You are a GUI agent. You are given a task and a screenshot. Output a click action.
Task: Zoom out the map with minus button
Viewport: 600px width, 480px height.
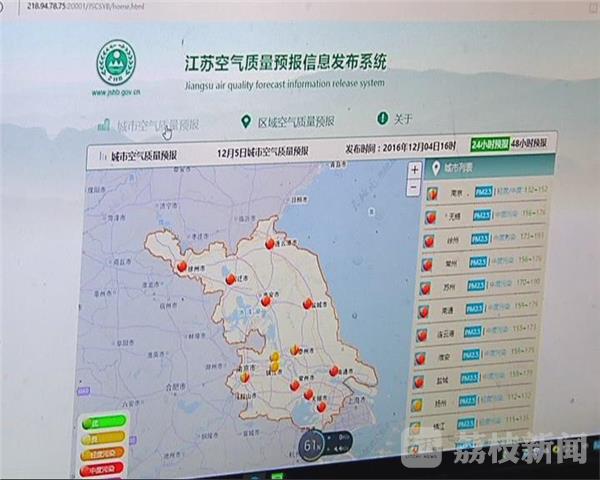[x=415, y=187]
